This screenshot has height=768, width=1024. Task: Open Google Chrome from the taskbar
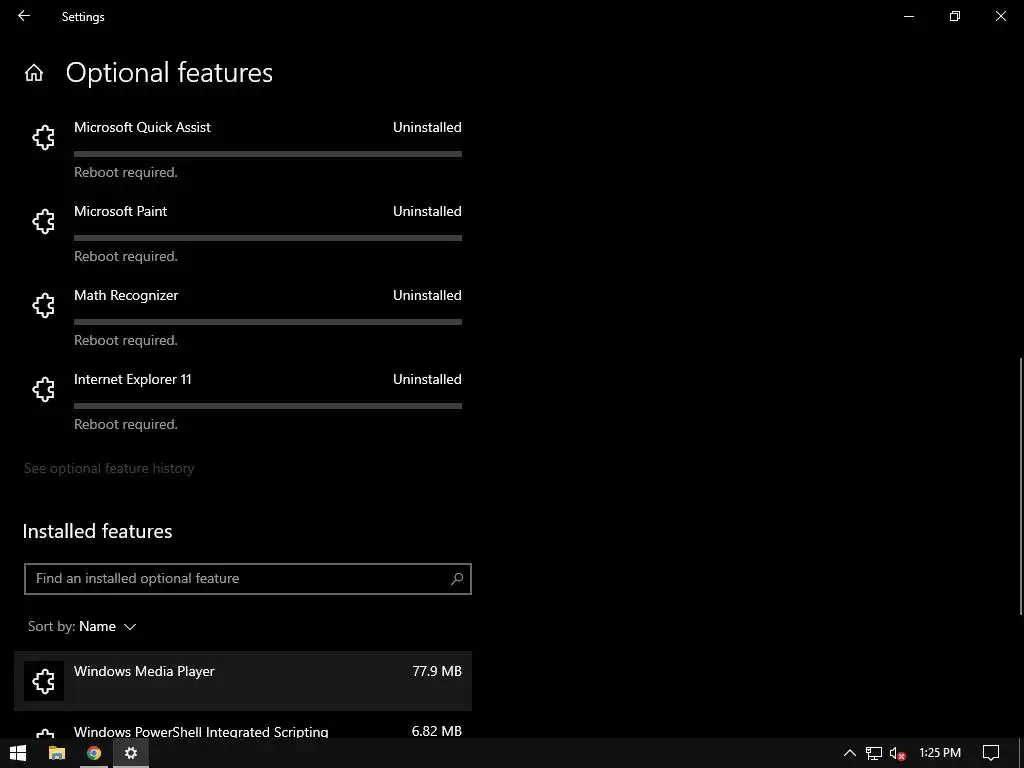(94, 753)
